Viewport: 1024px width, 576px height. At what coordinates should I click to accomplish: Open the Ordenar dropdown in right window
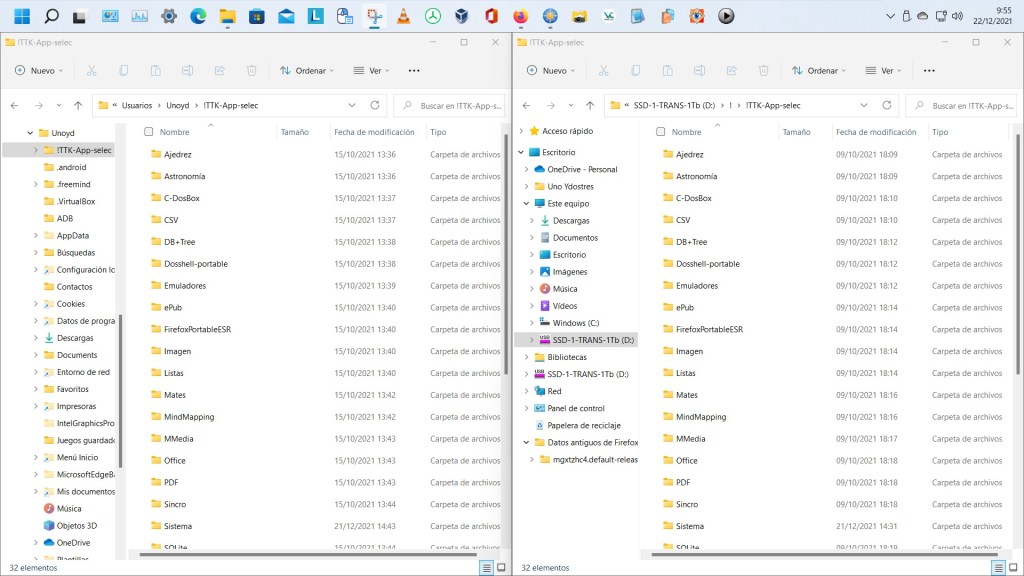pos(814,71)
